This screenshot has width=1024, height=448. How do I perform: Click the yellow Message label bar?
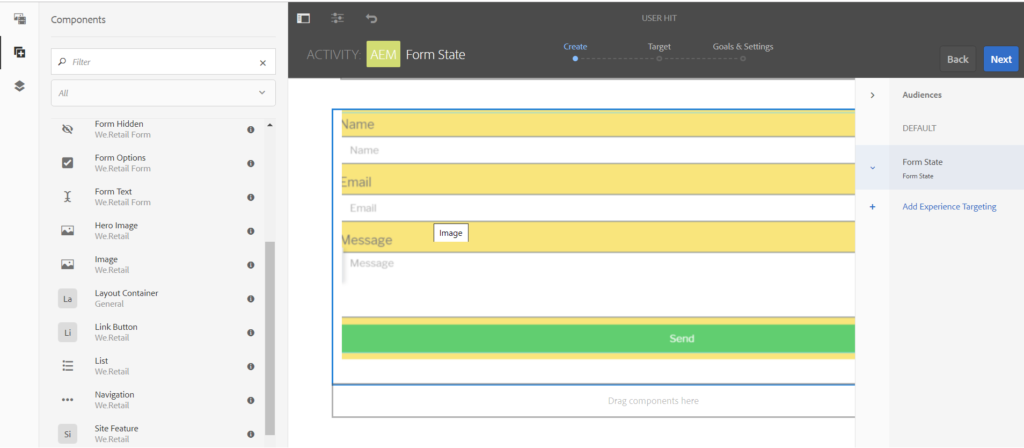(598, 237)
